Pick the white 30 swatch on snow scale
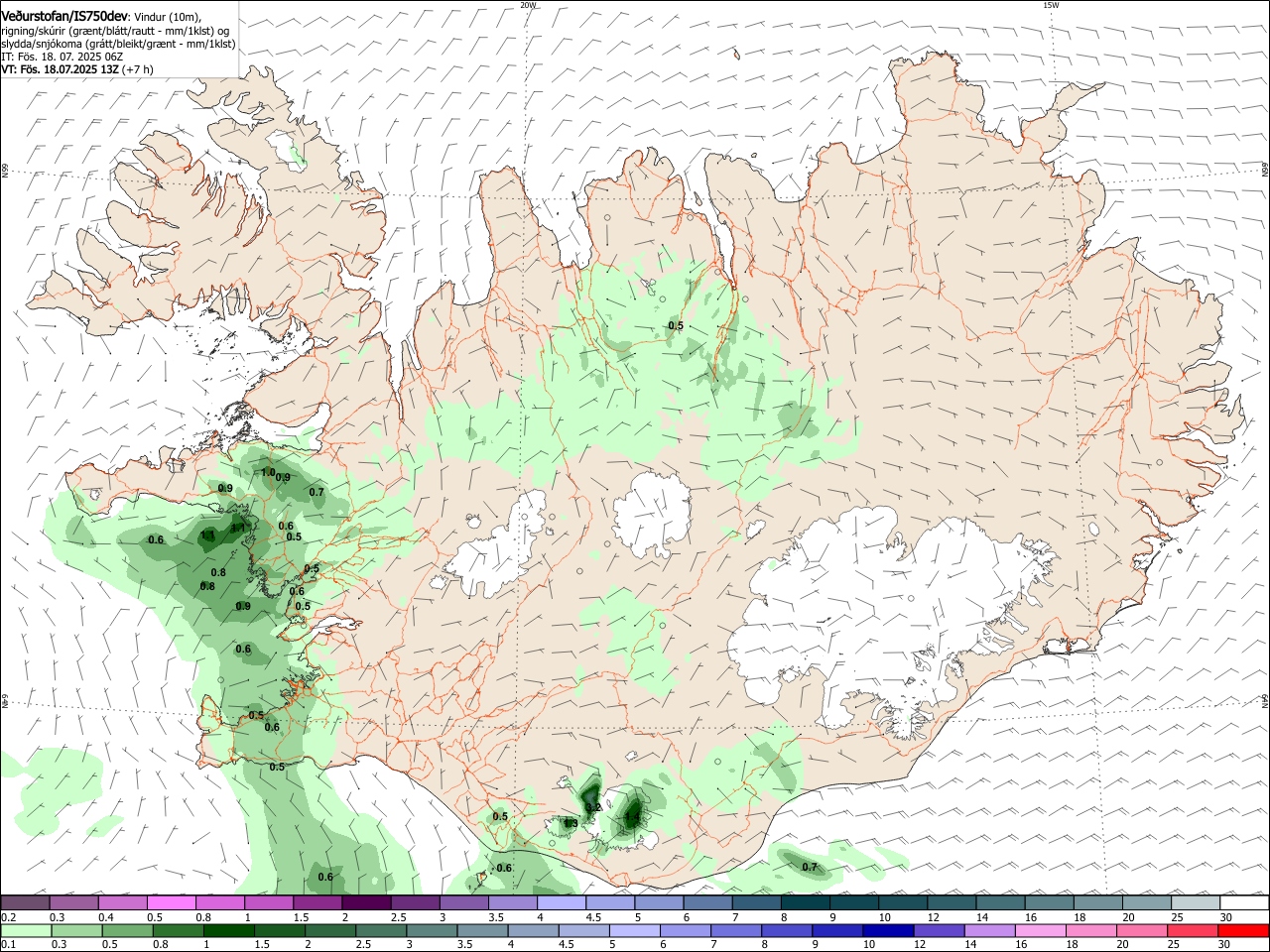Screen dimensions: 1270x952 (x=1245, y=902)
